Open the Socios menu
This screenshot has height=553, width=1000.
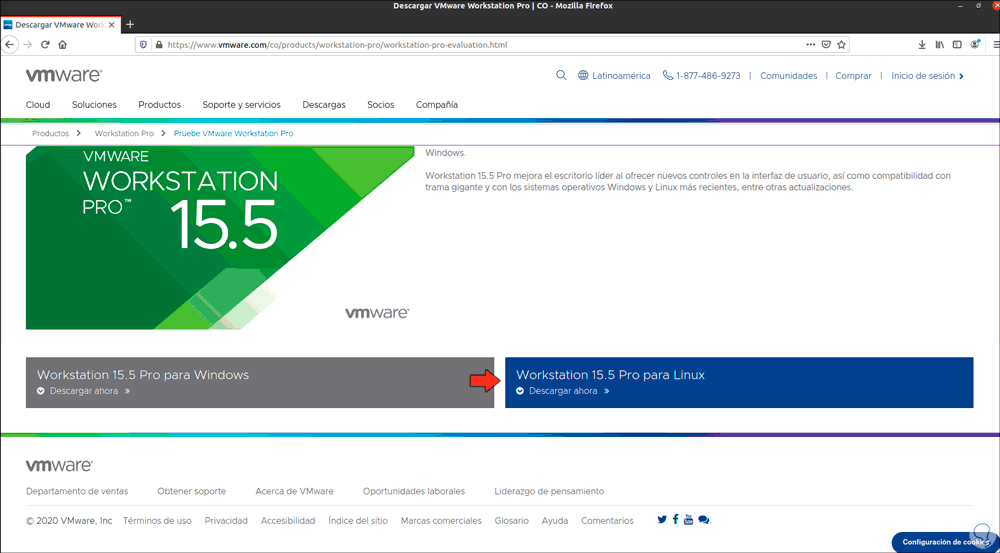[381, 105]
